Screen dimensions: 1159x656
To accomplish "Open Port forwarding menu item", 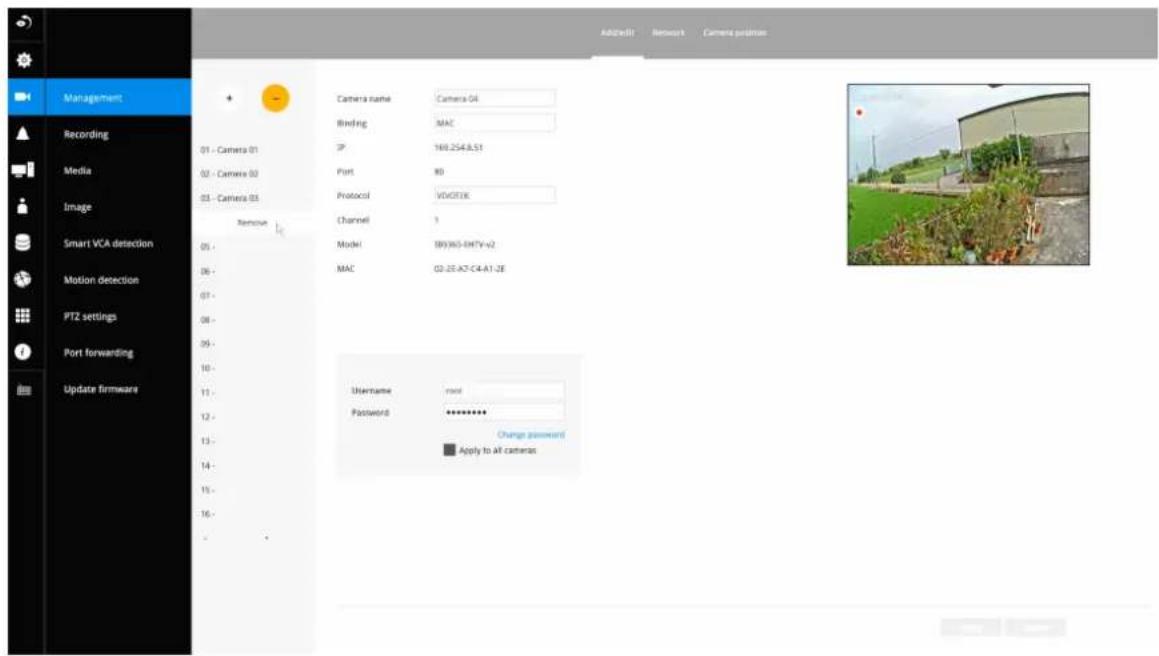I will [x=118, y=353].
